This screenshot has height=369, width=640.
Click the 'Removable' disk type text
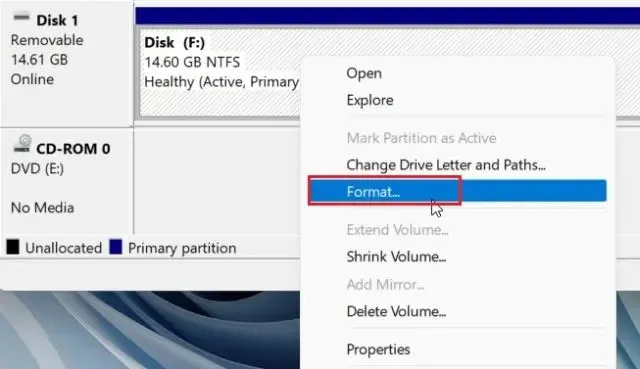click(47, 40)
